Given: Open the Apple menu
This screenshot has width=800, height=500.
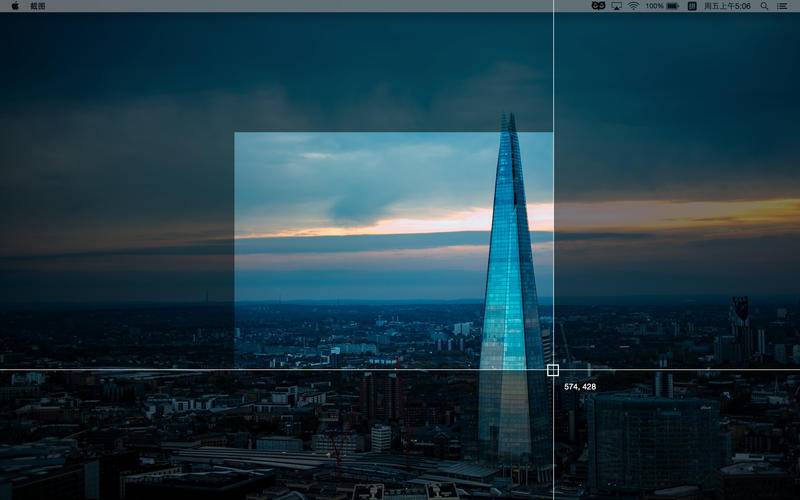Looking at the screenshot, I should click(x=14, y=6).
